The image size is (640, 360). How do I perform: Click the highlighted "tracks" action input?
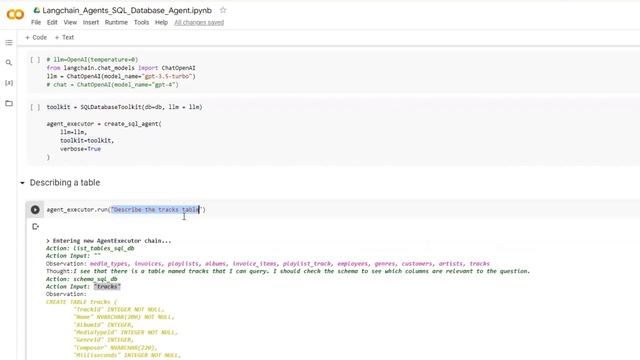(x=107, y=287)
